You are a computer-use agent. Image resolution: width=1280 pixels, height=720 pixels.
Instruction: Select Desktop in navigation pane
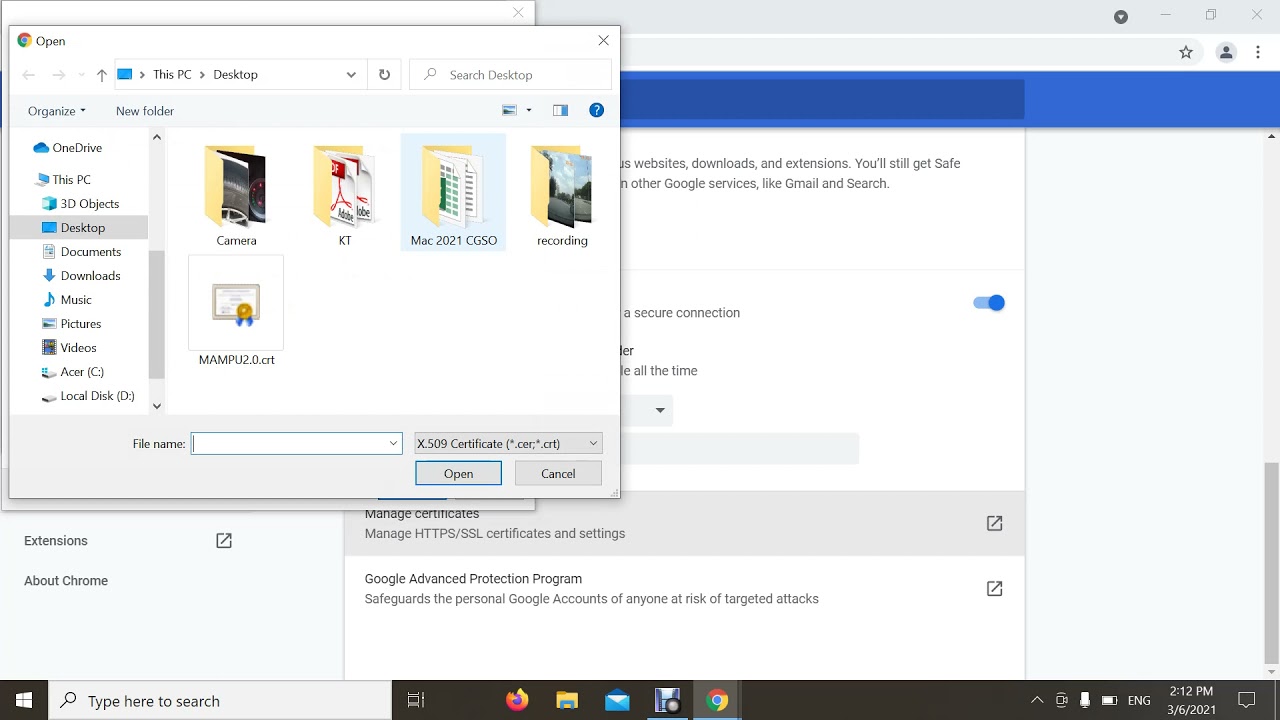(82, 228)
